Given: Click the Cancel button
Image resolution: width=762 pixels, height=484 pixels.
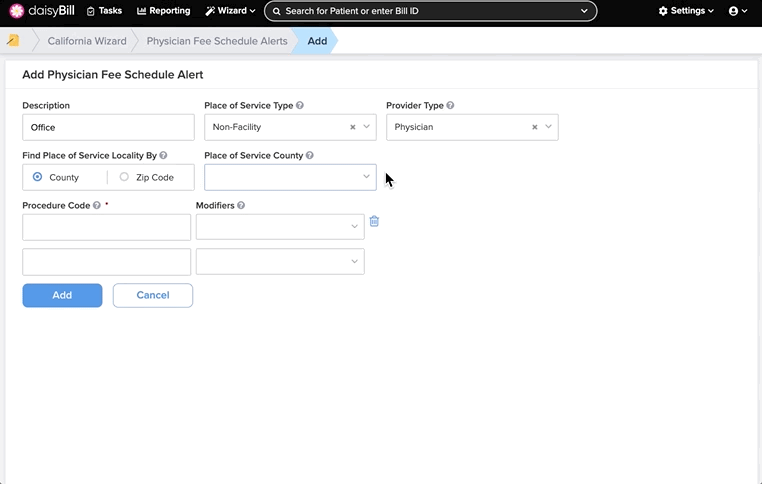Looking at the screenshot, I should tap(153, 295).
